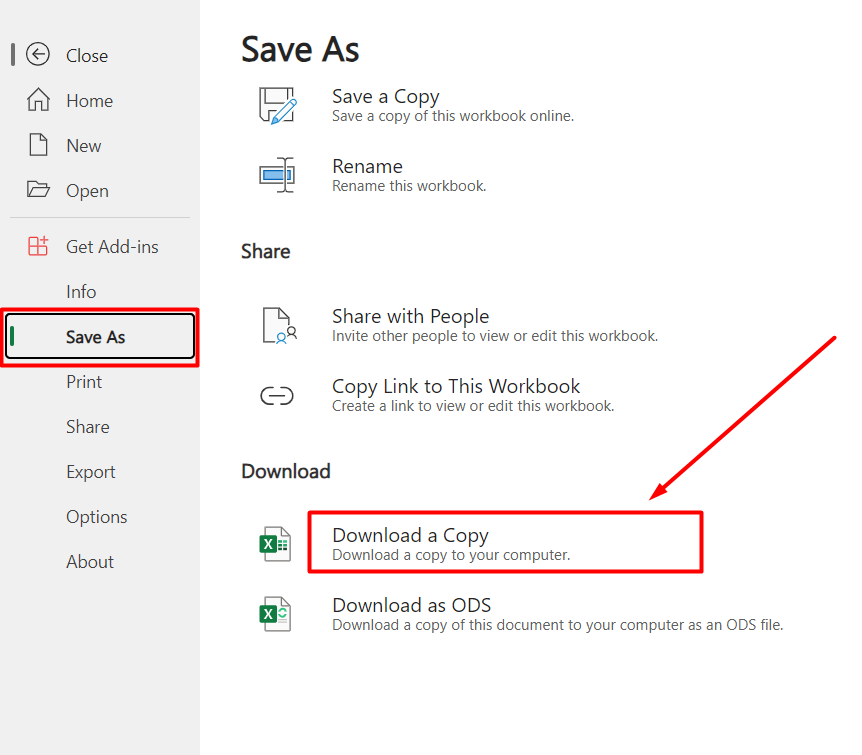Click 'Save a copy of this workbook online.'
The width and height of the screenshot is (862, 755).
point(453,116)
